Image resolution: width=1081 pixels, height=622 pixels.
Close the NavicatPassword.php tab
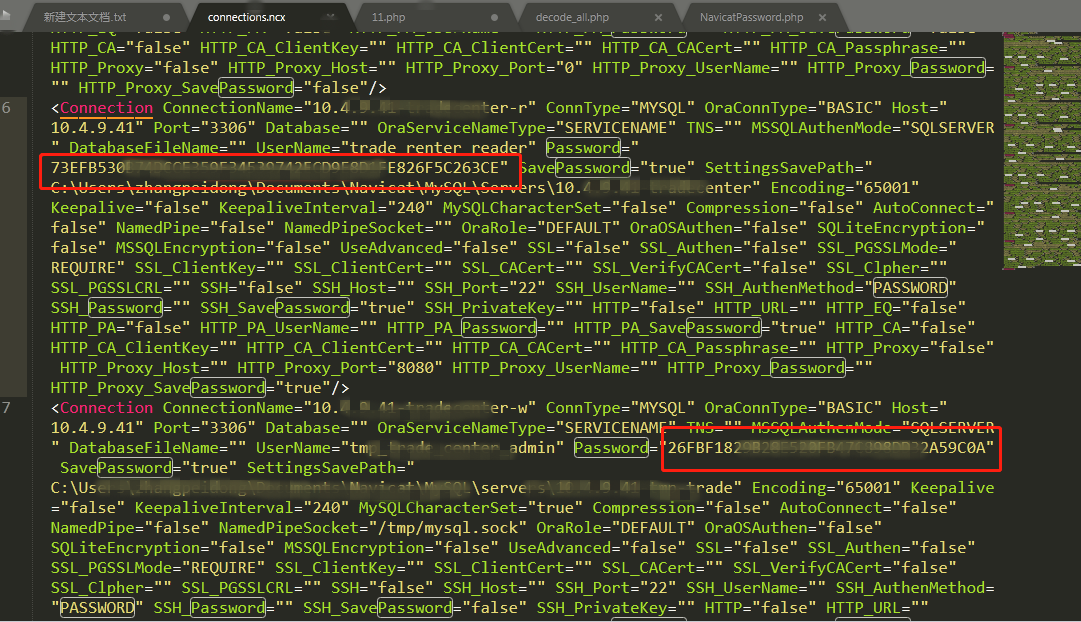pyautogui.click(x=822, y=17)
